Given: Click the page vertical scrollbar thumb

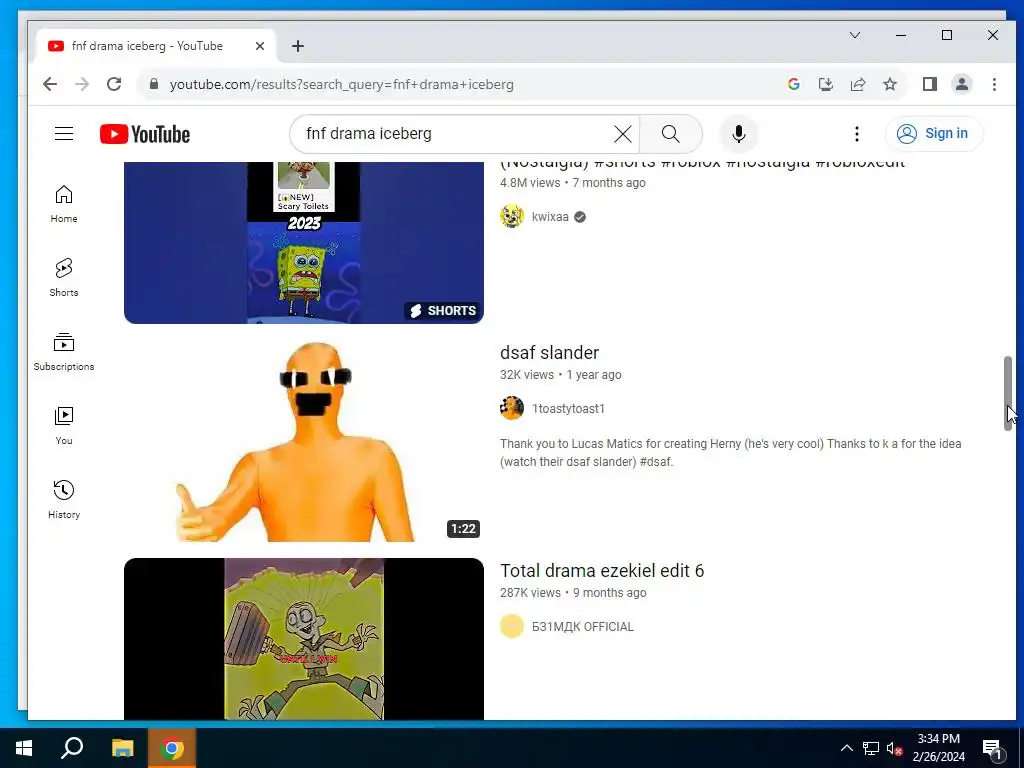Looking at the screenshot, I should coord(1008,393).
